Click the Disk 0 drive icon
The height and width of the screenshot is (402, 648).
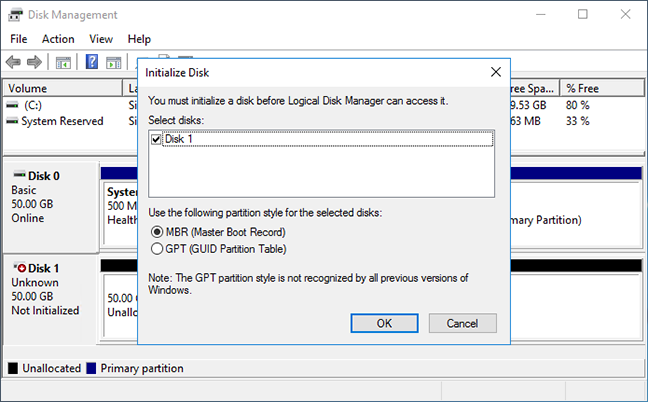click(x=19, y=174)
